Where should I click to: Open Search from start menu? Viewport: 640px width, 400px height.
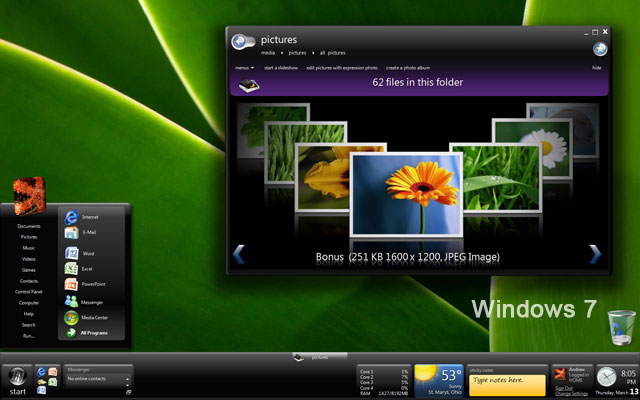[x=29, y=325]
